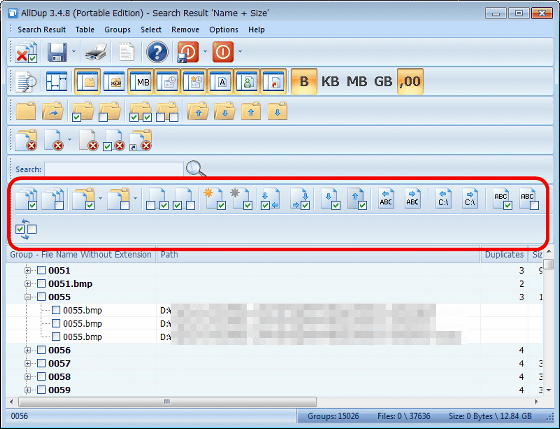560x429 pixels.
Task: Select the KB size unit
Action: [x=330, y=81]
